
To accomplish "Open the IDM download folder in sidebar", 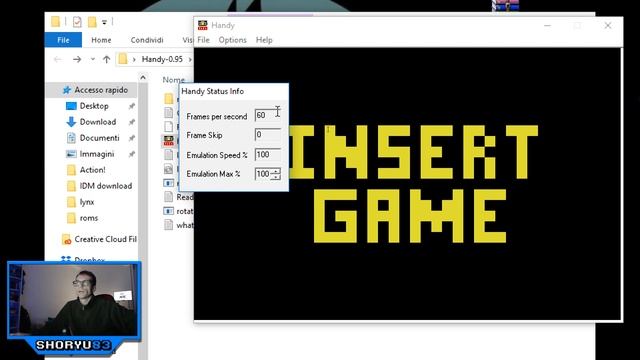I will (x=105, y=186).
